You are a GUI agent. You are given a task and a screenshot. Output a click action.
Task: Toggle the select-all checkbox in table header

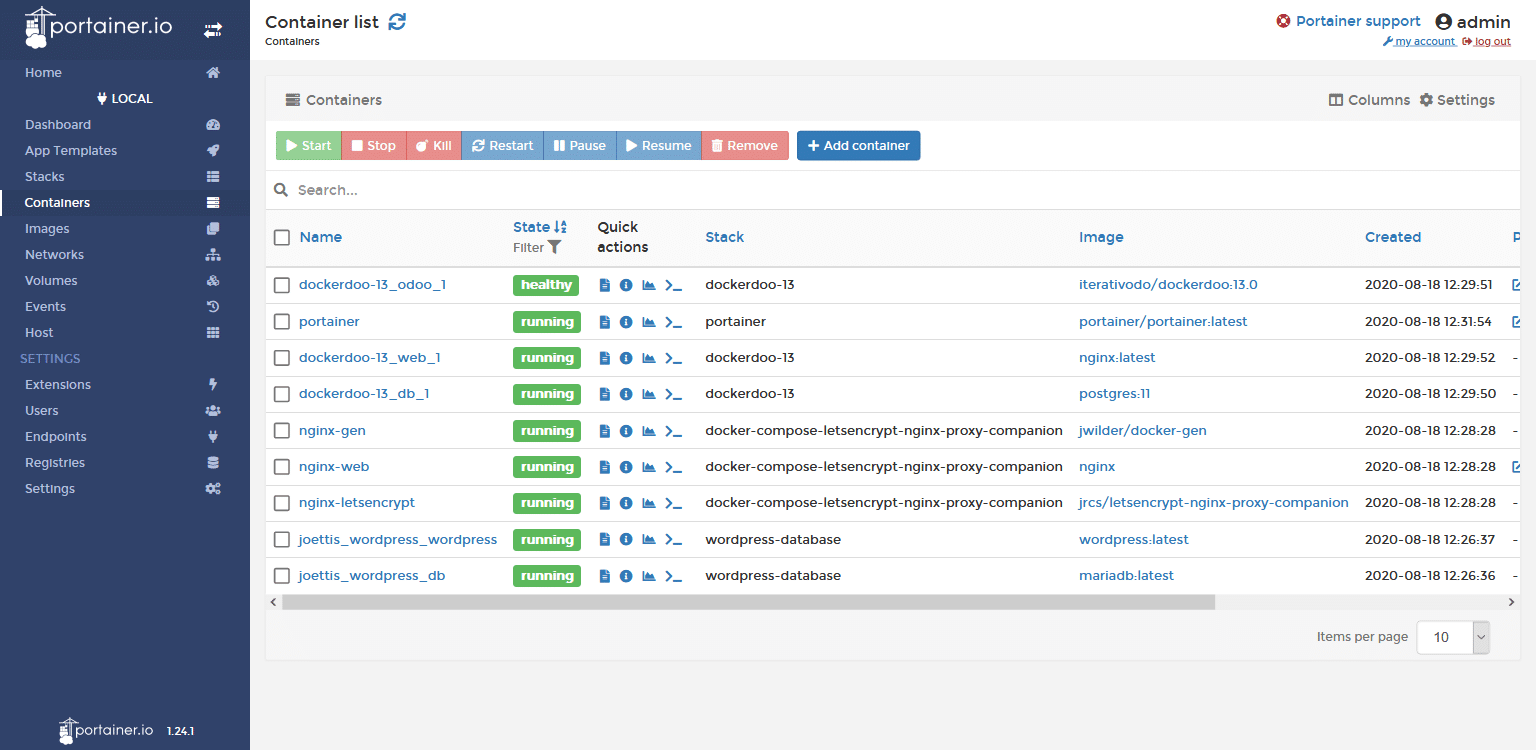282,237
